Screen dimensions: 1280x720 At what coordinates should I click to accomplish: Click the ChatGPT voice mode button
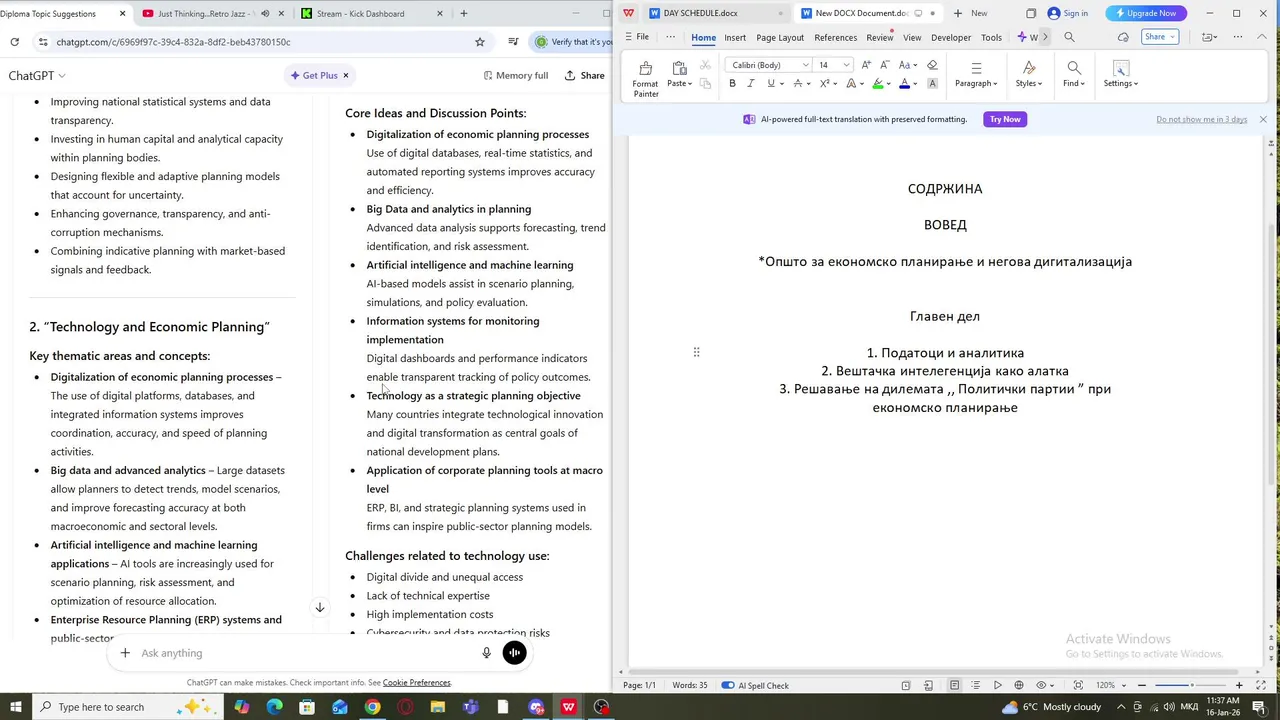click(514, 653)
